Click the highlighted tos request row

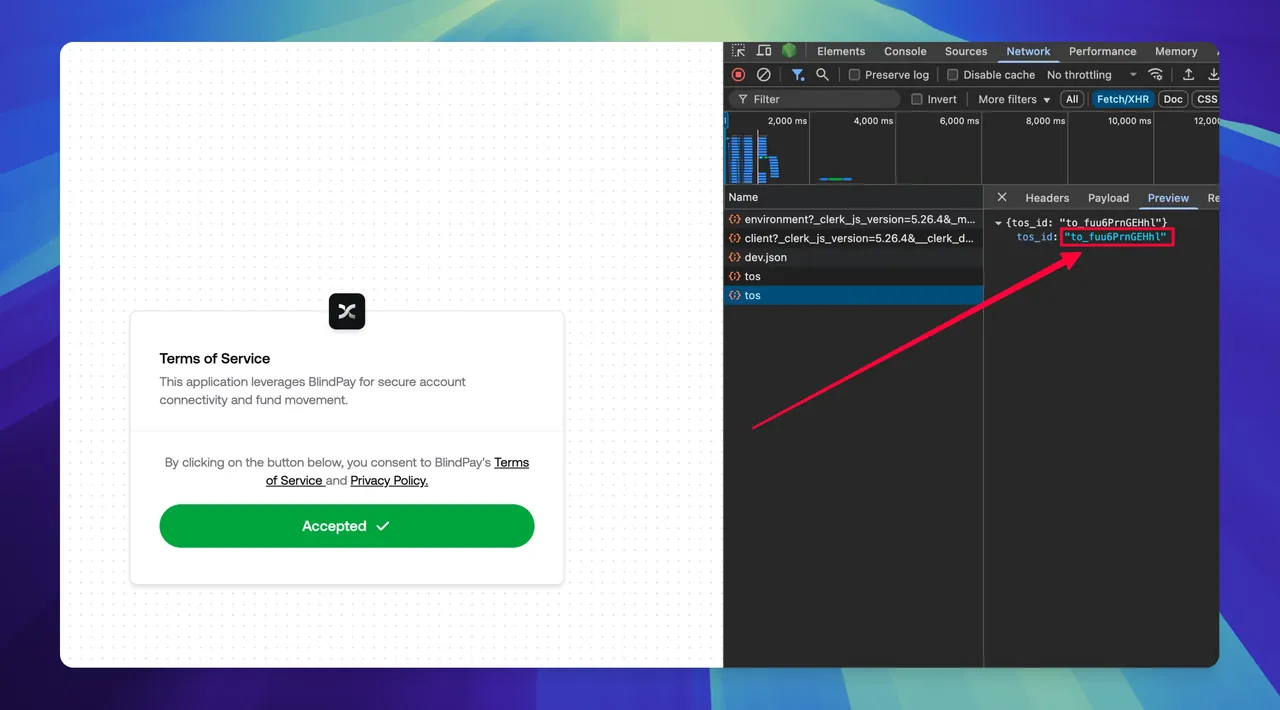click(853, 295)
